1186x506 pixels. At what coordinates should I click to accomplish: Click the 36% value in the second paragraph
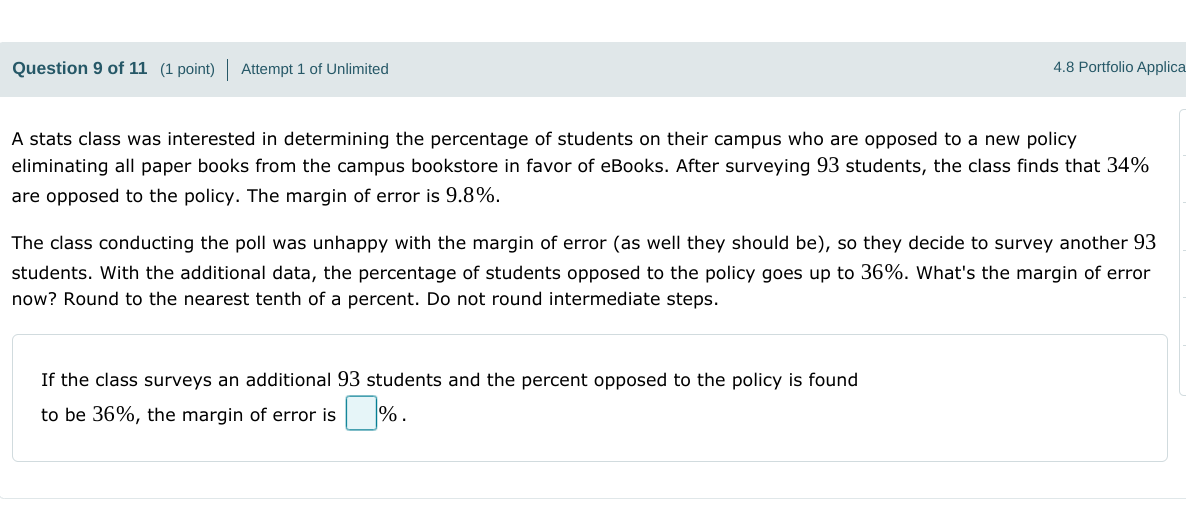click(883, 273)
